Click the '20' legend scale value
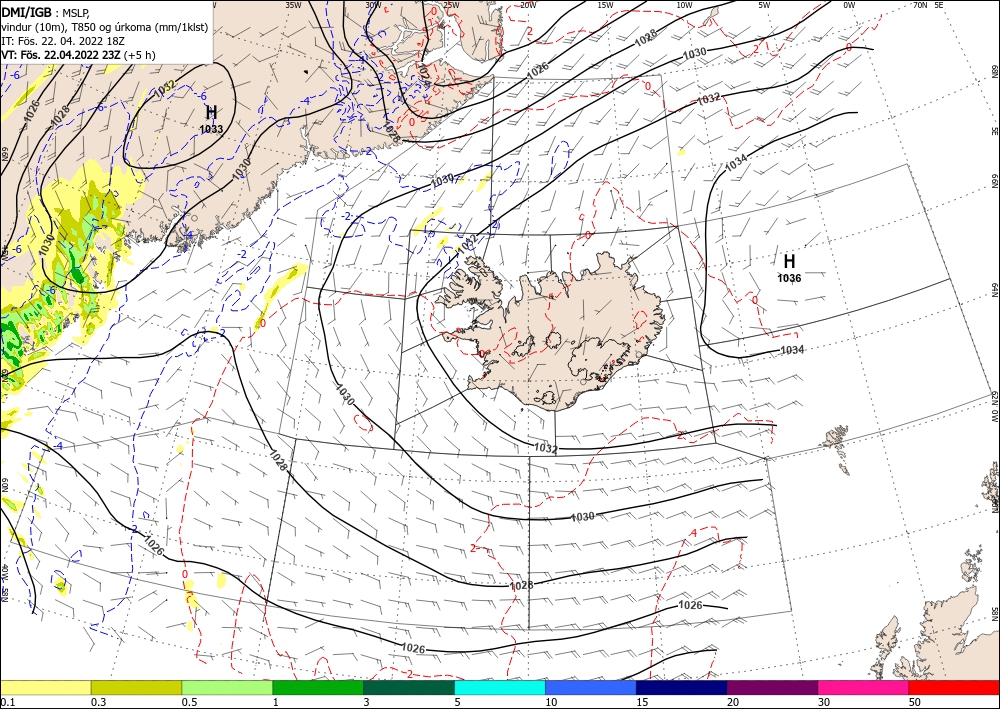1000x709 pixels. 733,702
